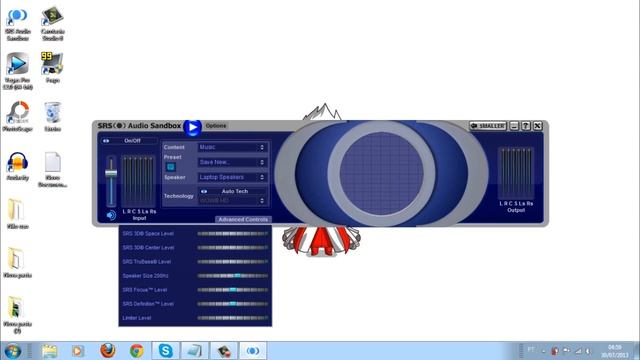Click the SMALLER button

pyautogui.click(x=488, y=126)
